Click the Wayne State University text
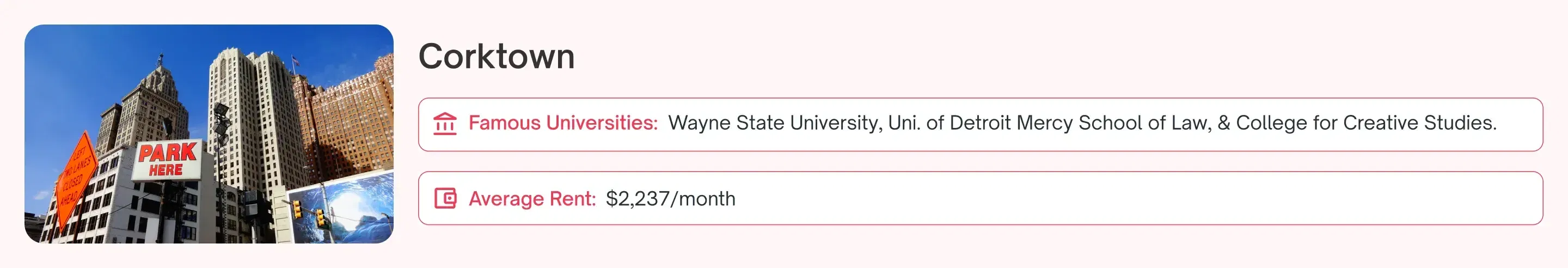 773,123
